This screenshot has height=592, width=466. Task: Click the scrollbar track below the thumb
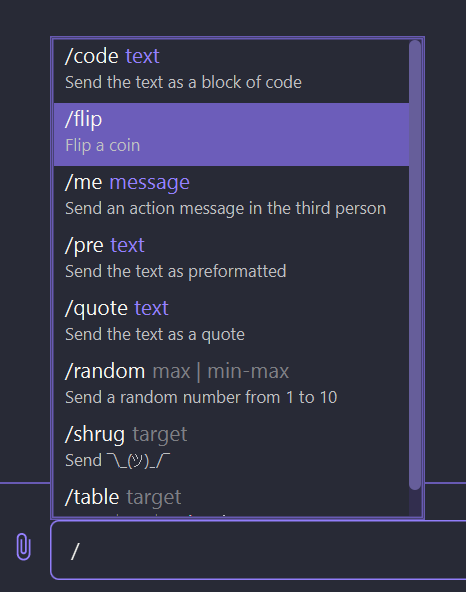tap(415, 503)
